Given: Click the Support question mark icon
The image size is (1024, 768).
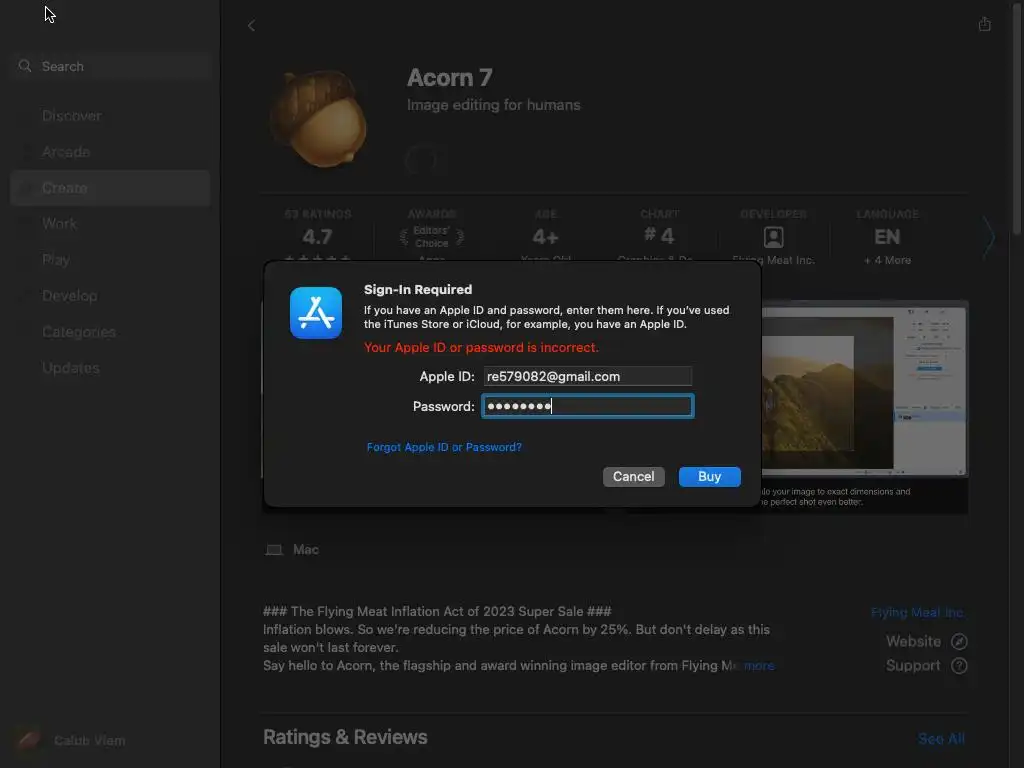Looking at the screenshot, I should tap(959, 665).
